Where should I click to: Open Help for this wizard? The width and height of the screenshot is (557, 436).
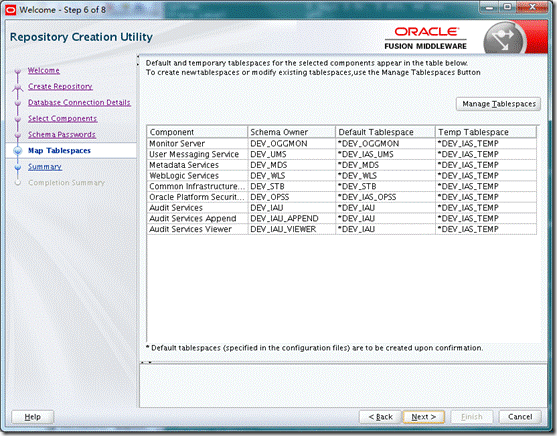coord(33,417)
